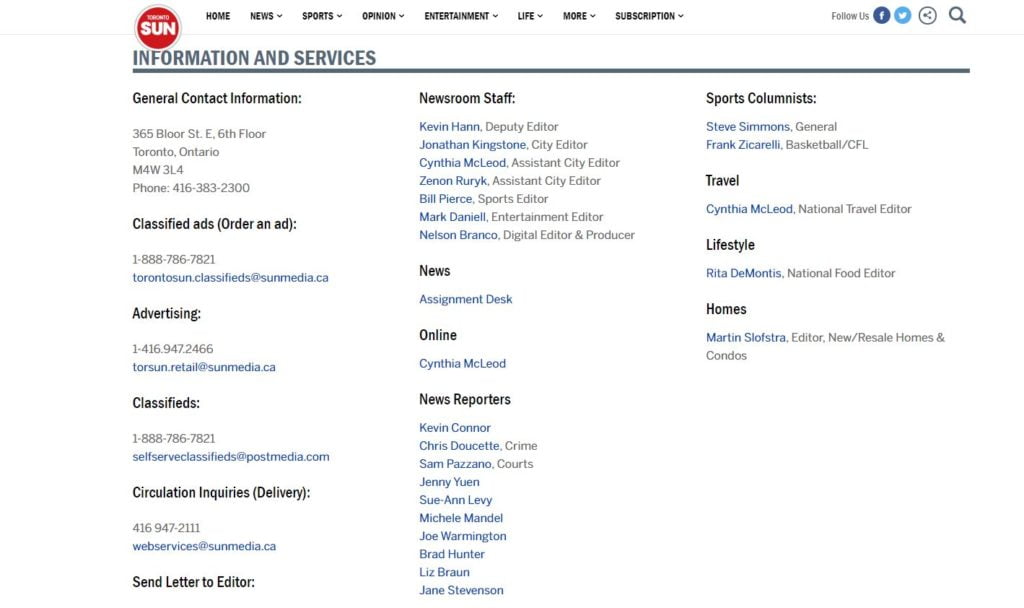This screenshot has height=608, width=1024.
Task: Expand the Opinion dropdown menu
Action: [x=383, y=16]
